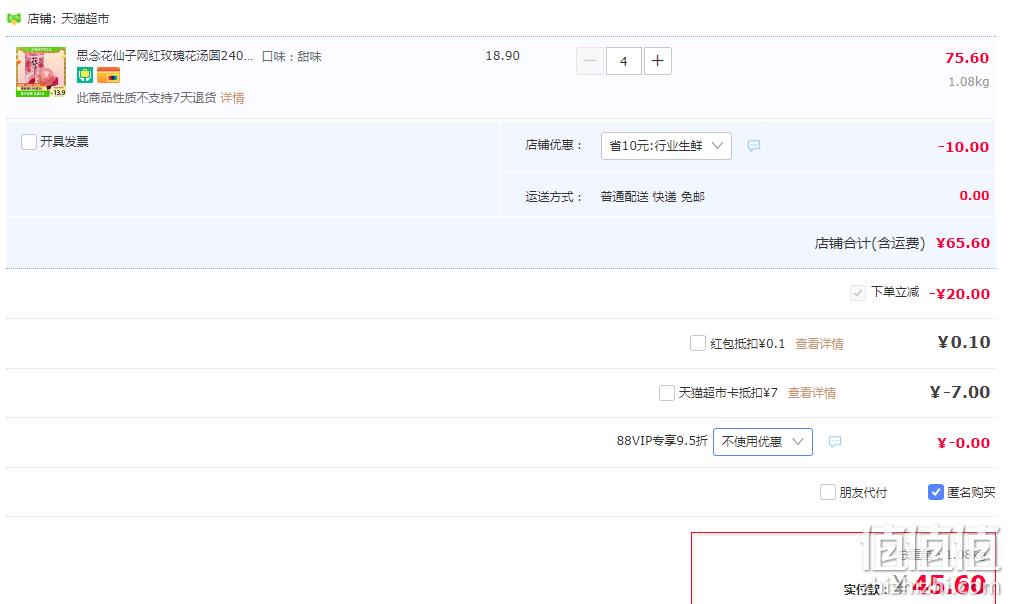Click the 红包 amount ¥0.10
Image resolution: width=1010 pixels, height=604 pixels.
[964, 342]
